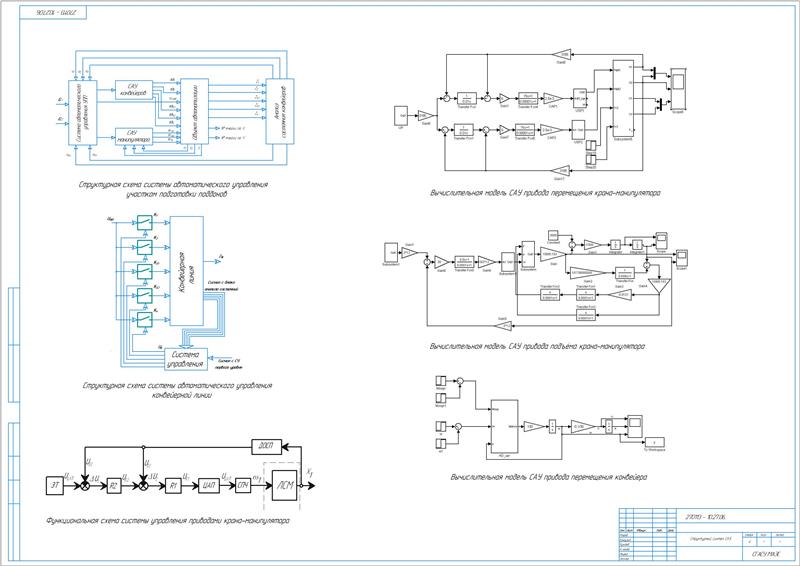The width and height of the screenshot is (800, 566).
Task: Click the Integrator block in lifting drive model
Action: [x=616, y=245]
